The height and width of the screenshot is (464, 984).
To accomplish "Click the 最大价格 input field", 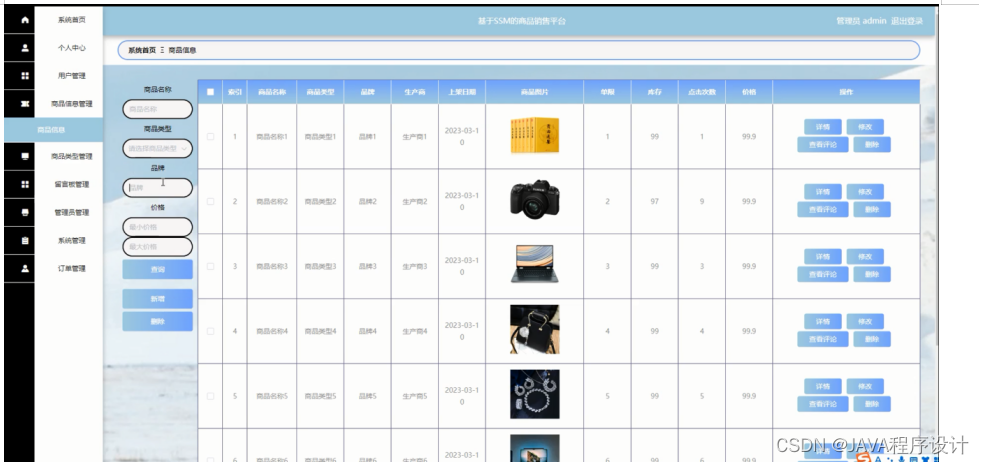I will click(x=158, y=247).
